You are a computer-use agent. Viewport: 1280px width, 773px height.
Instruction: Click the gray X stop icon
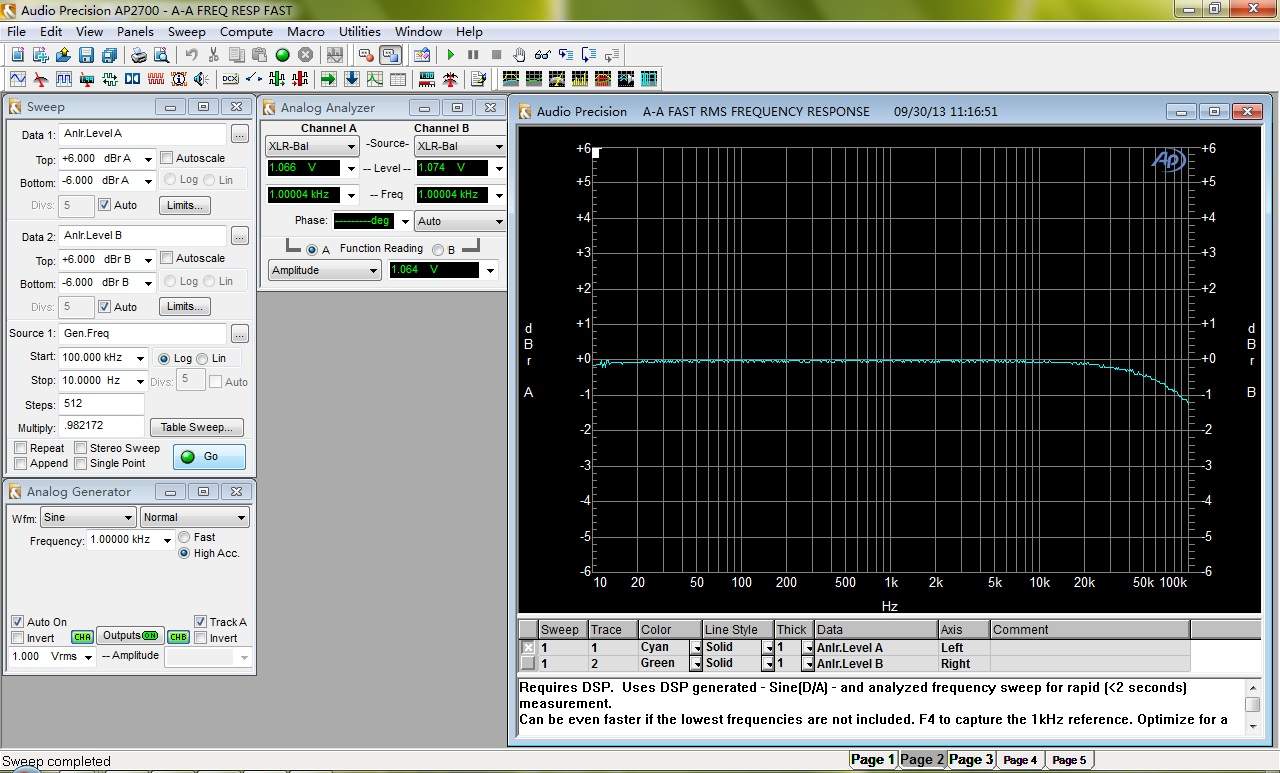point(305,55)
